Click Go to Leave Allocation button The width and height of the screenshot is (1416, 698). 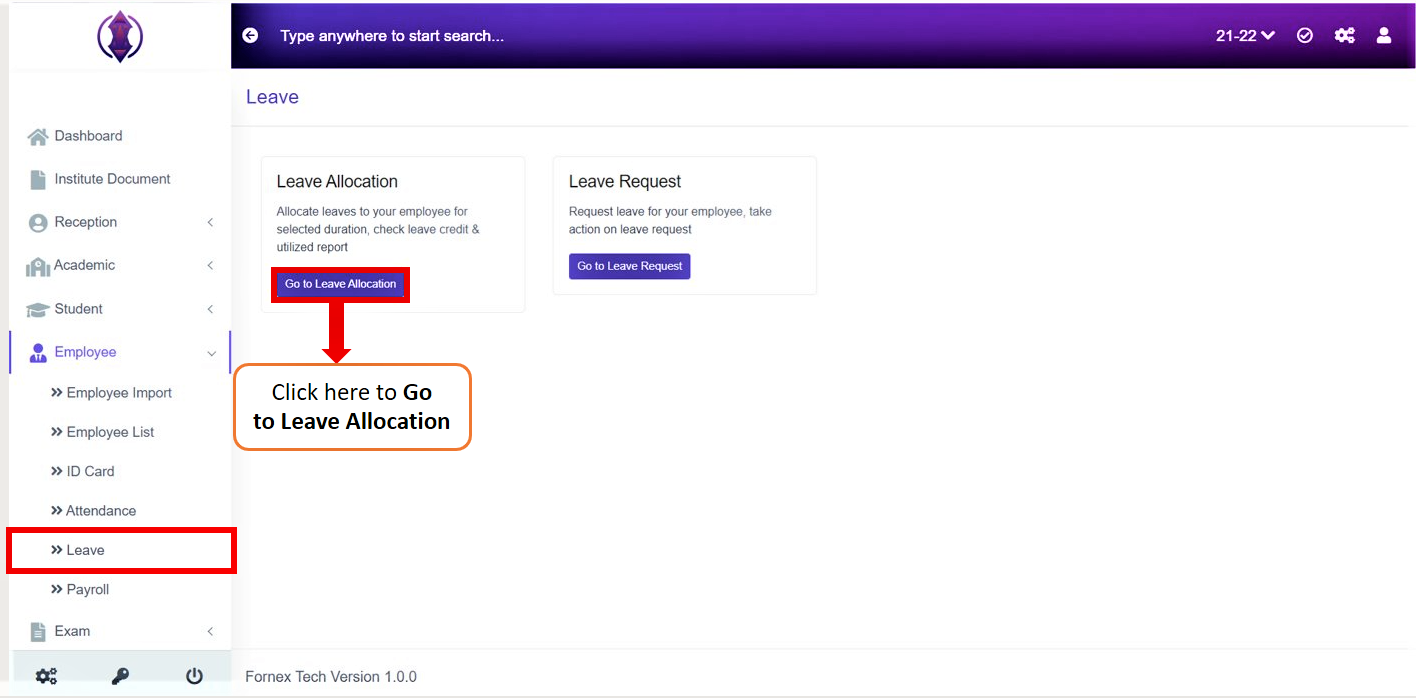(x=340, y=284)
